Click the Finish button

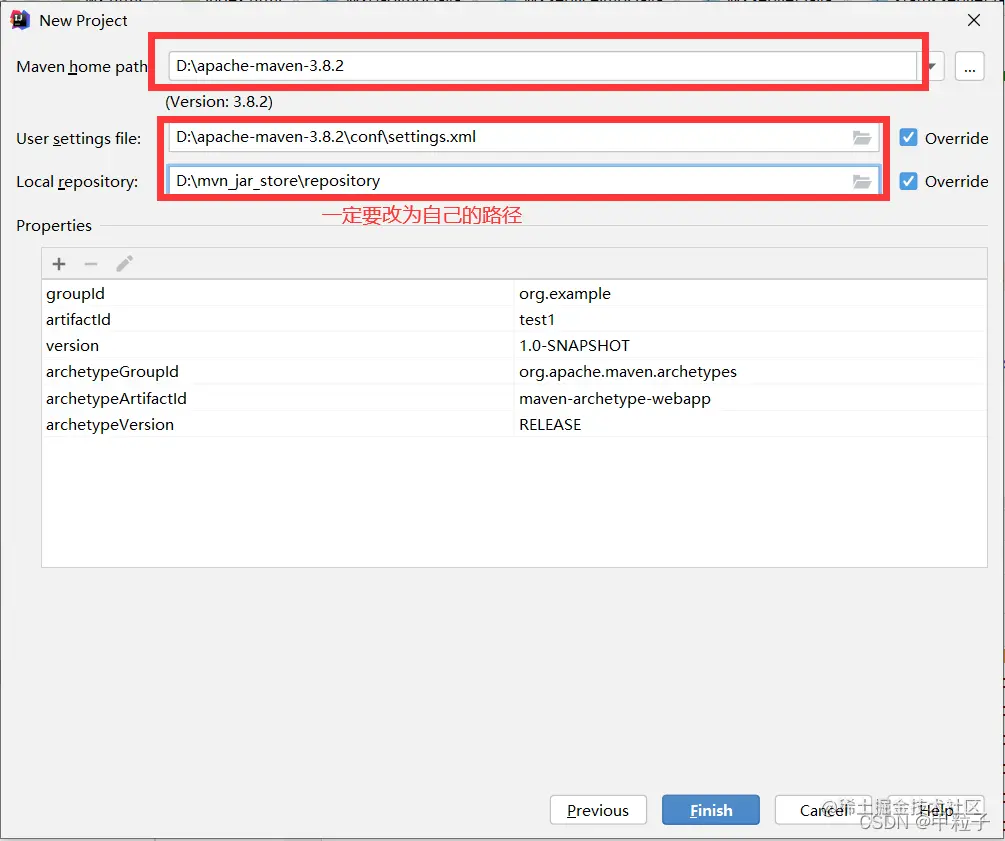(711, 810)
